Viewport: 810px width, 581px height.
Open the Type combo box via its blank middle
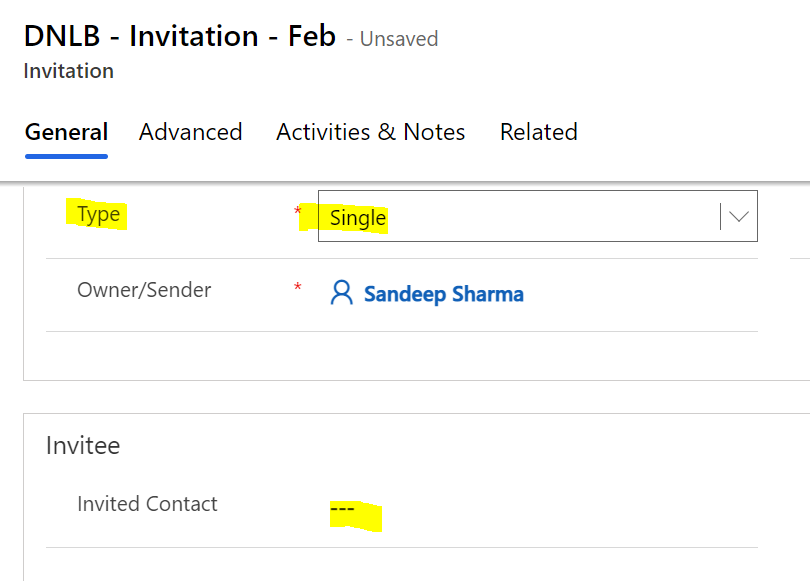tap(553, 216)
